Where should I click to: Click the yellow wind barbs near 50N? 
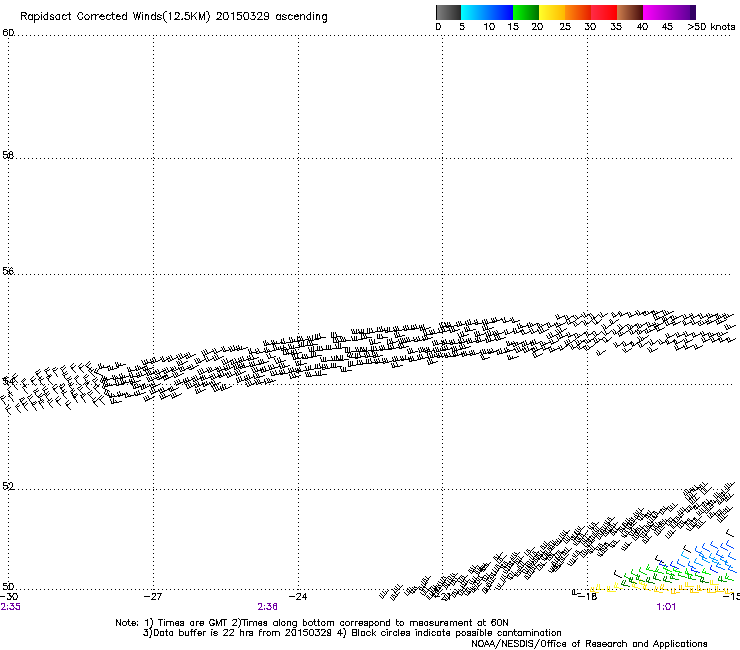[x=661, y=588]
